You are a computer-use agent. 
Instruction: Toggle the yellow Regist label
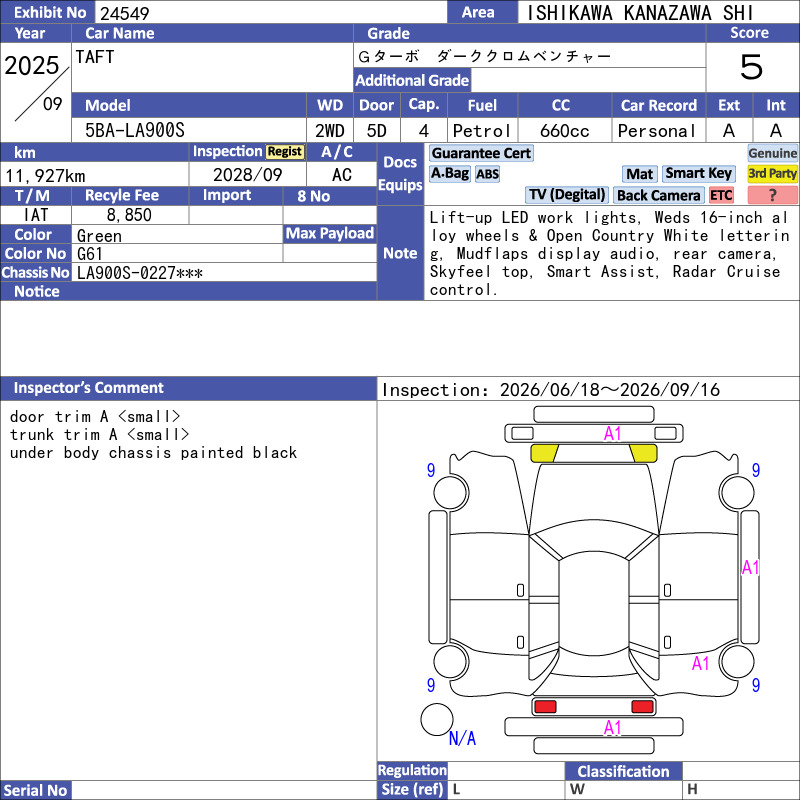[285, 152]
